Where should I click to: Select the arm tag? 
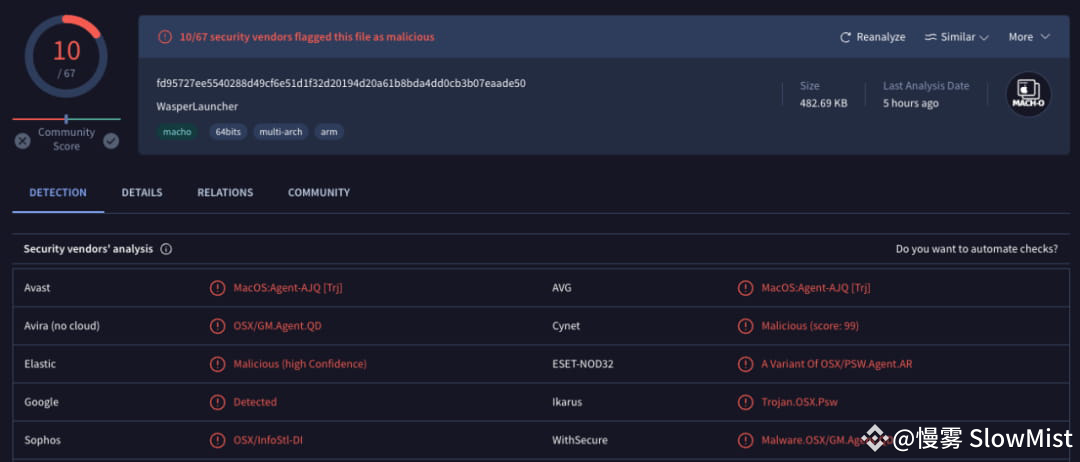point(329,132)
